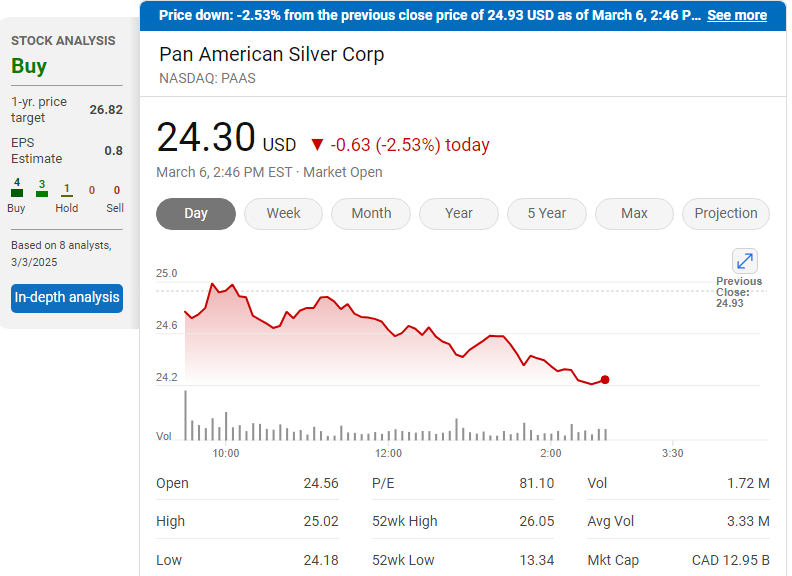Click the Buy analyst count bar
Screen dimensions: 792x576
[x=16, y=191]
